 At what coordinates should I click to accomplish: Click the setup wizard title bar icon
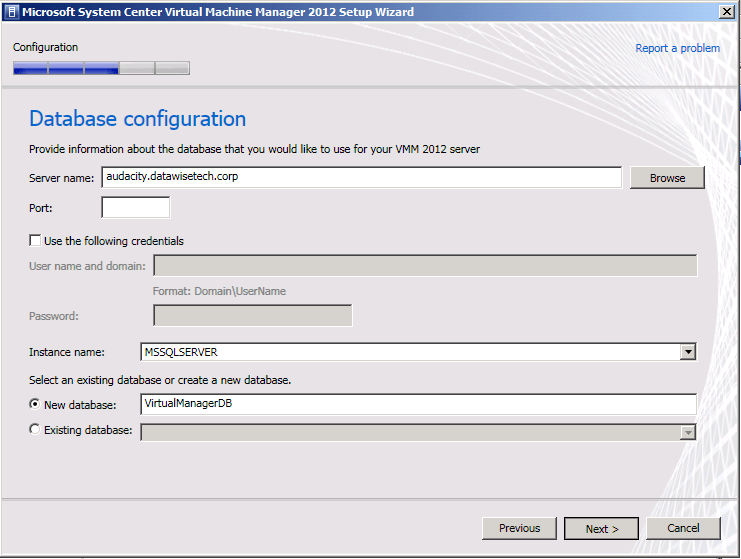tap(12, 12)
